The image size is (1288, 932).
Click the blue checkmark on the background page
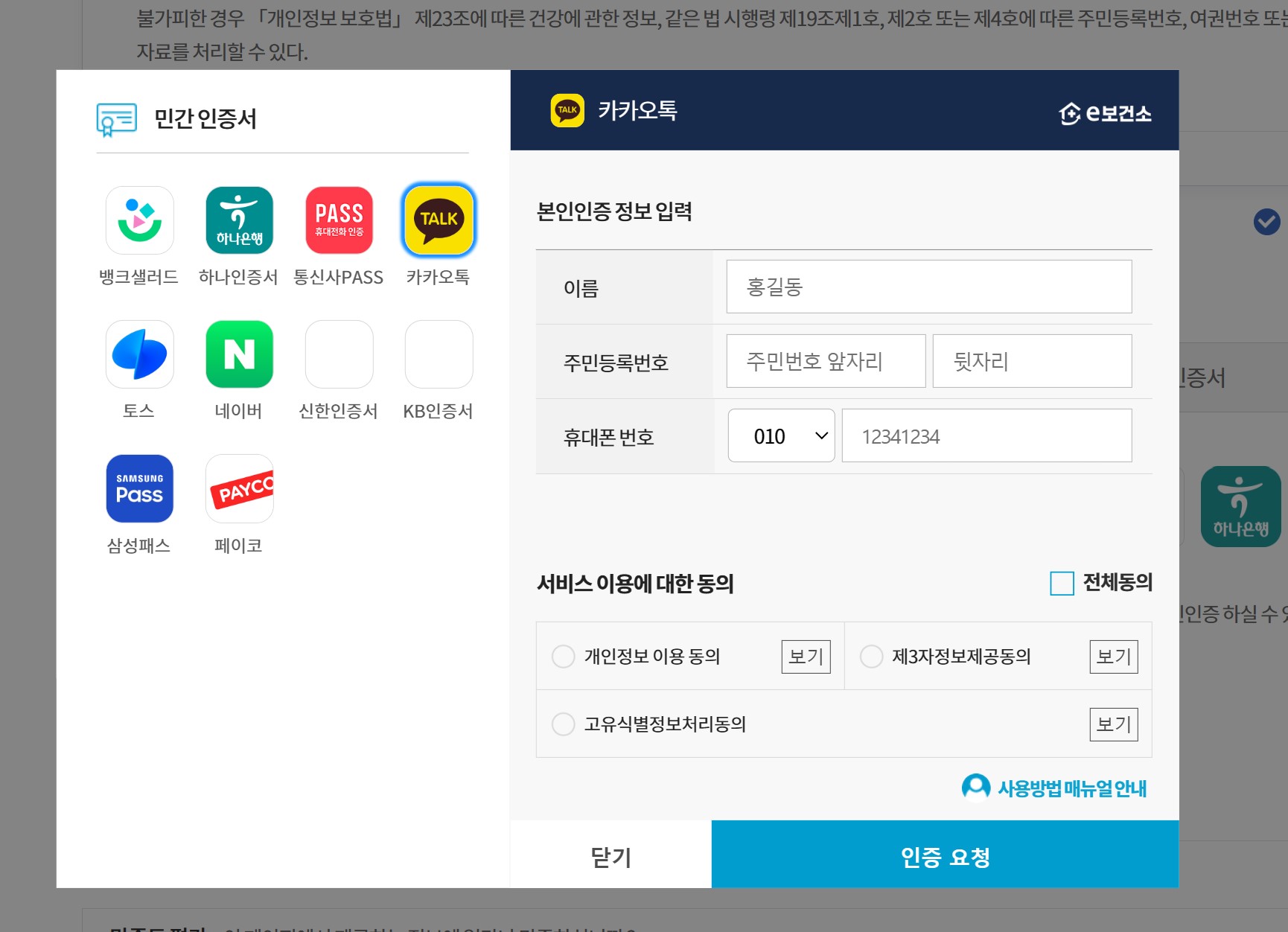[x=1266, y=222]
